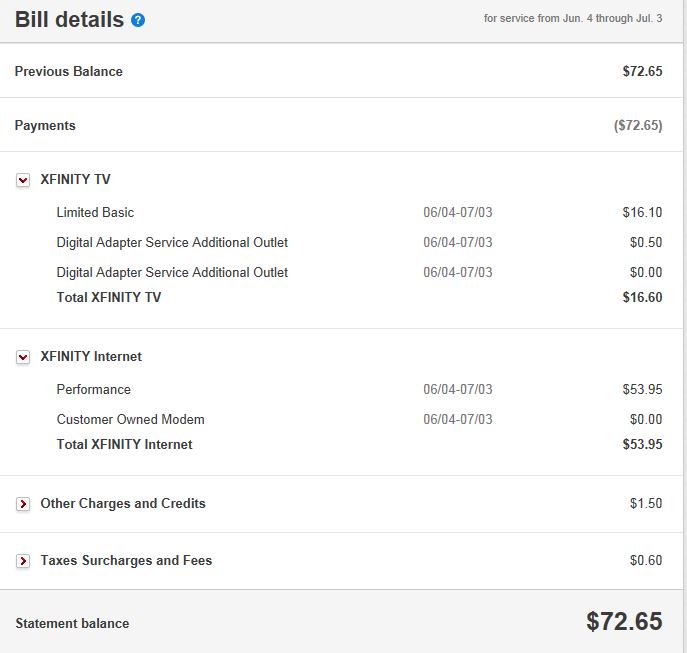Click the Statement balance $72.65 total
The image size is (687, 653).
click(x=624, y=621)
